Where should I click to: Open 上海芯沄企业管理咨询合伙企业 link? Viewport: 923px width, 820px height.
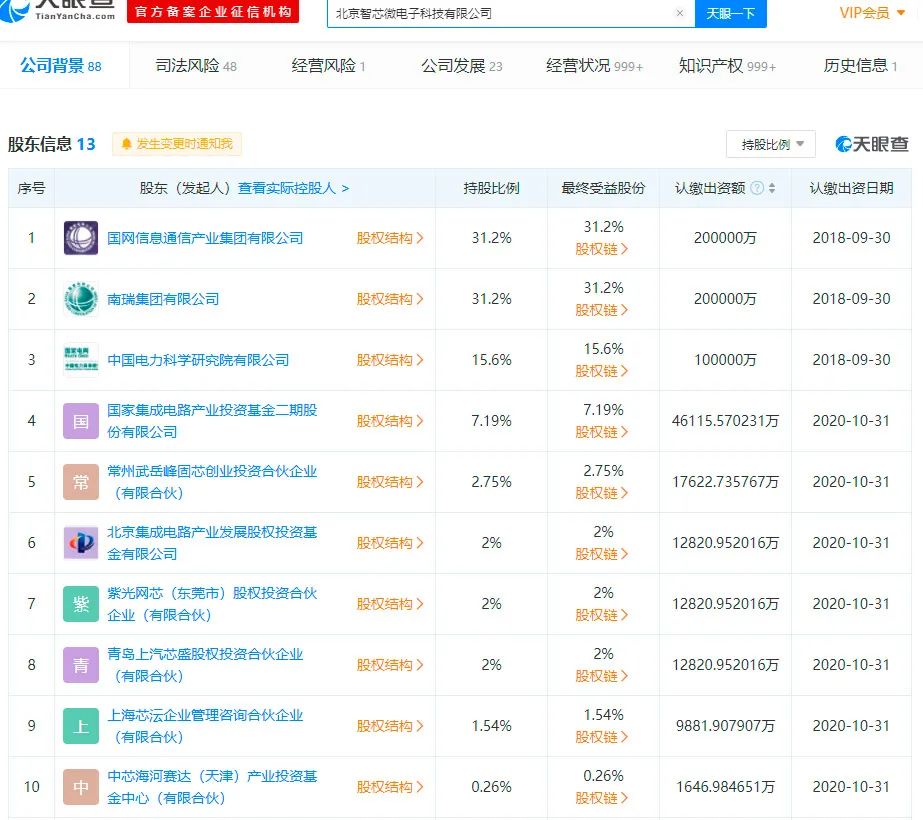(x=205, y=726)
